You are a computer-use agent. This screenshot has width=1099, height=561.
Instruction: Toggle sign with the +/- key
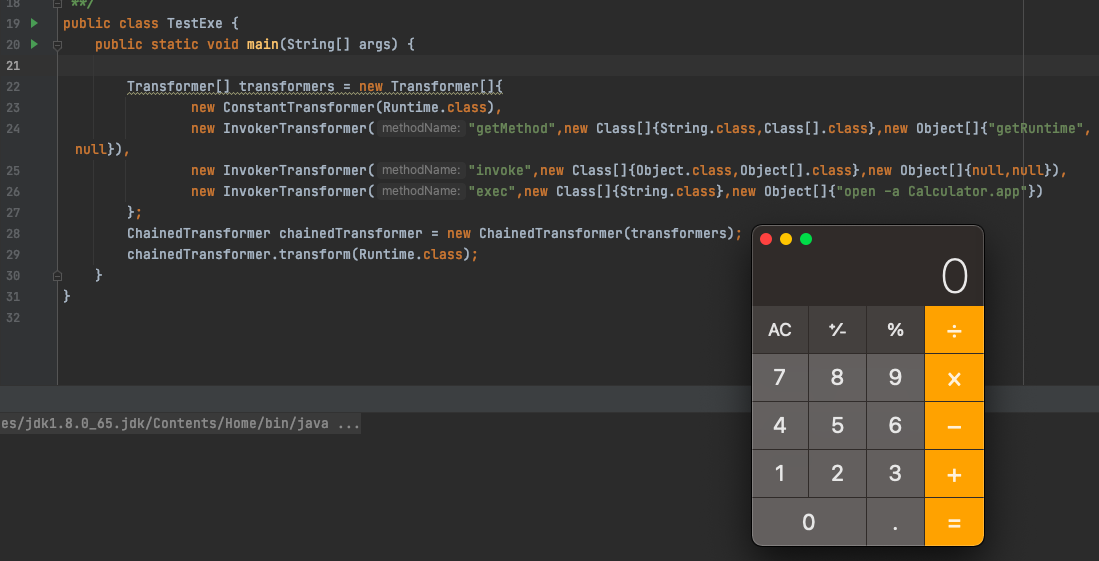point(837,330)
